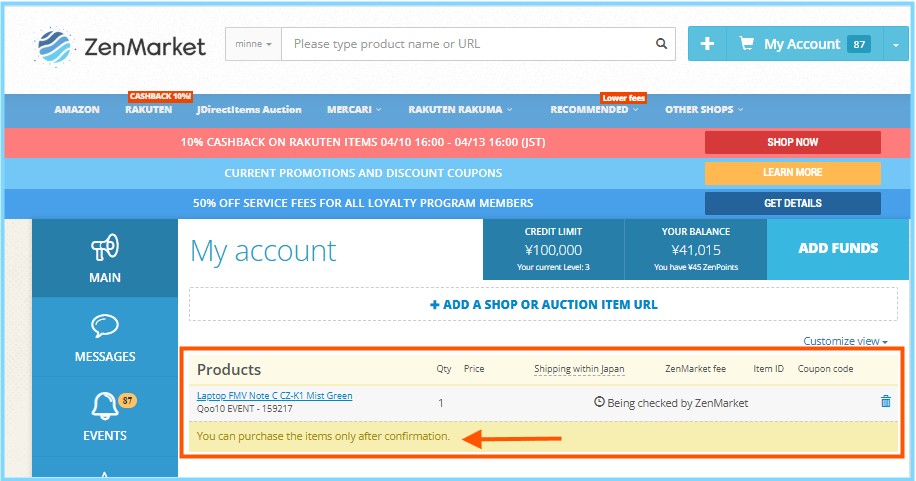Click the Shipping within Japan column header

pyautogui.click(x=579, y=369)
